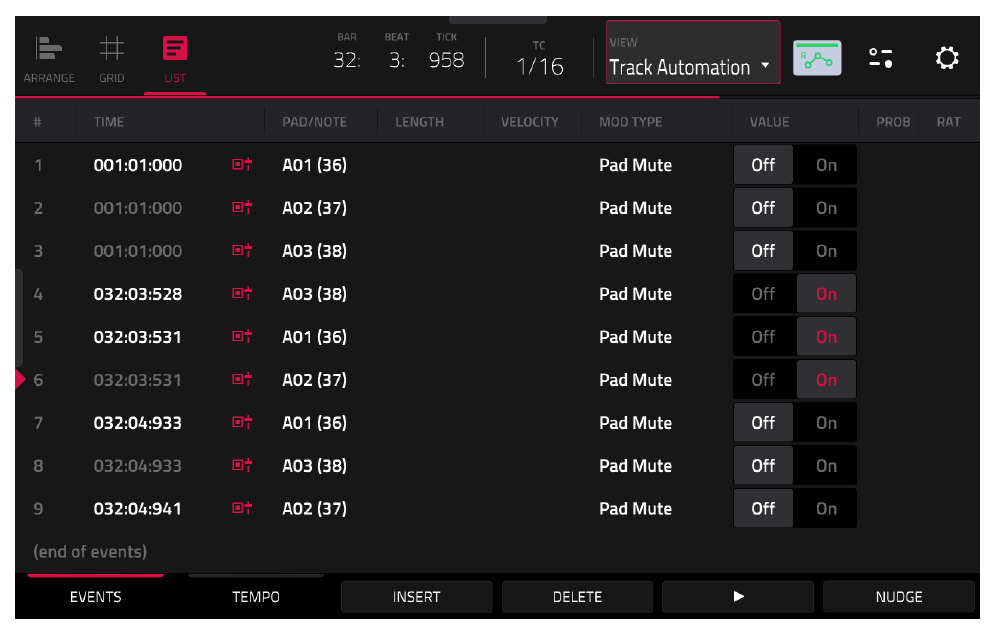
Task: Set row 6 Pad Mute value to Off
Action: click(764, 380)
